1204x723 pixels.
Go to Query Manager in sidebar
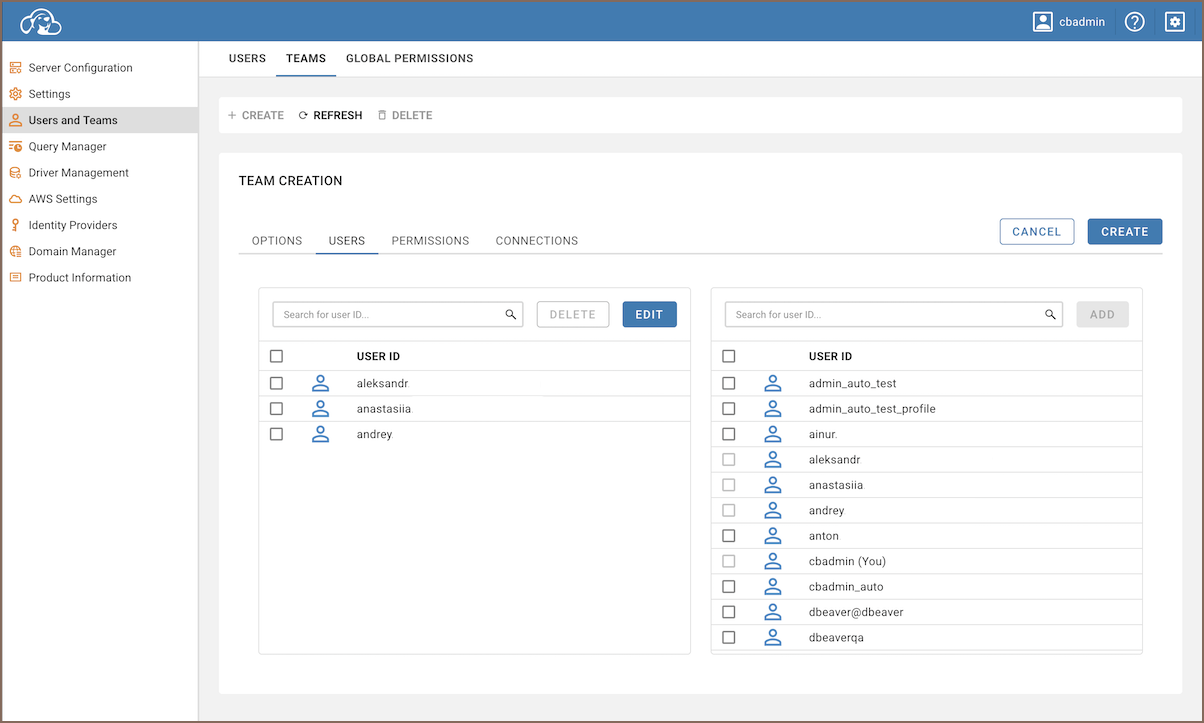[x=67, y=146]
